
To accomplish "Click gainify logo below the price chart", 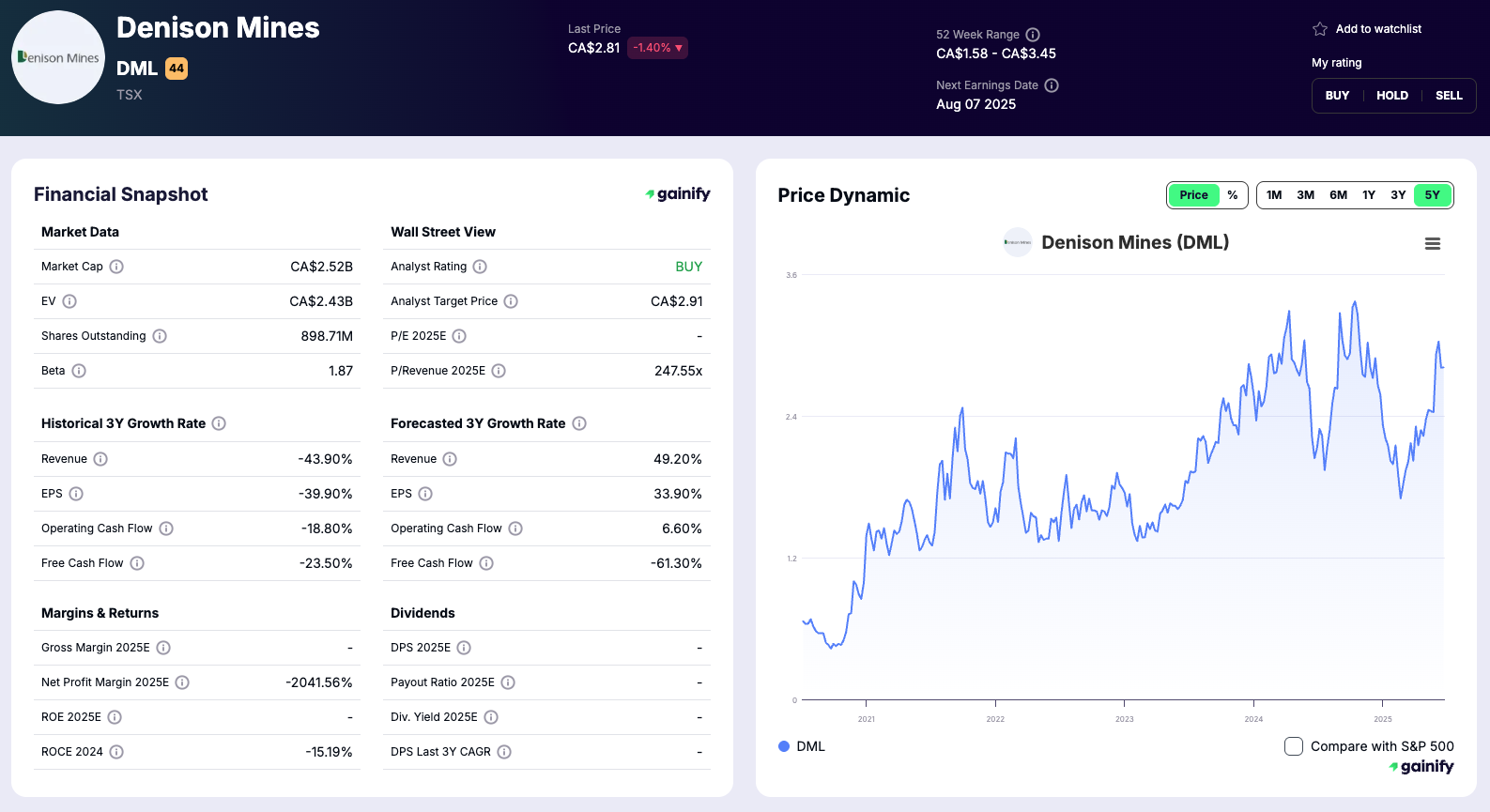I will [x=1421, y=766].
